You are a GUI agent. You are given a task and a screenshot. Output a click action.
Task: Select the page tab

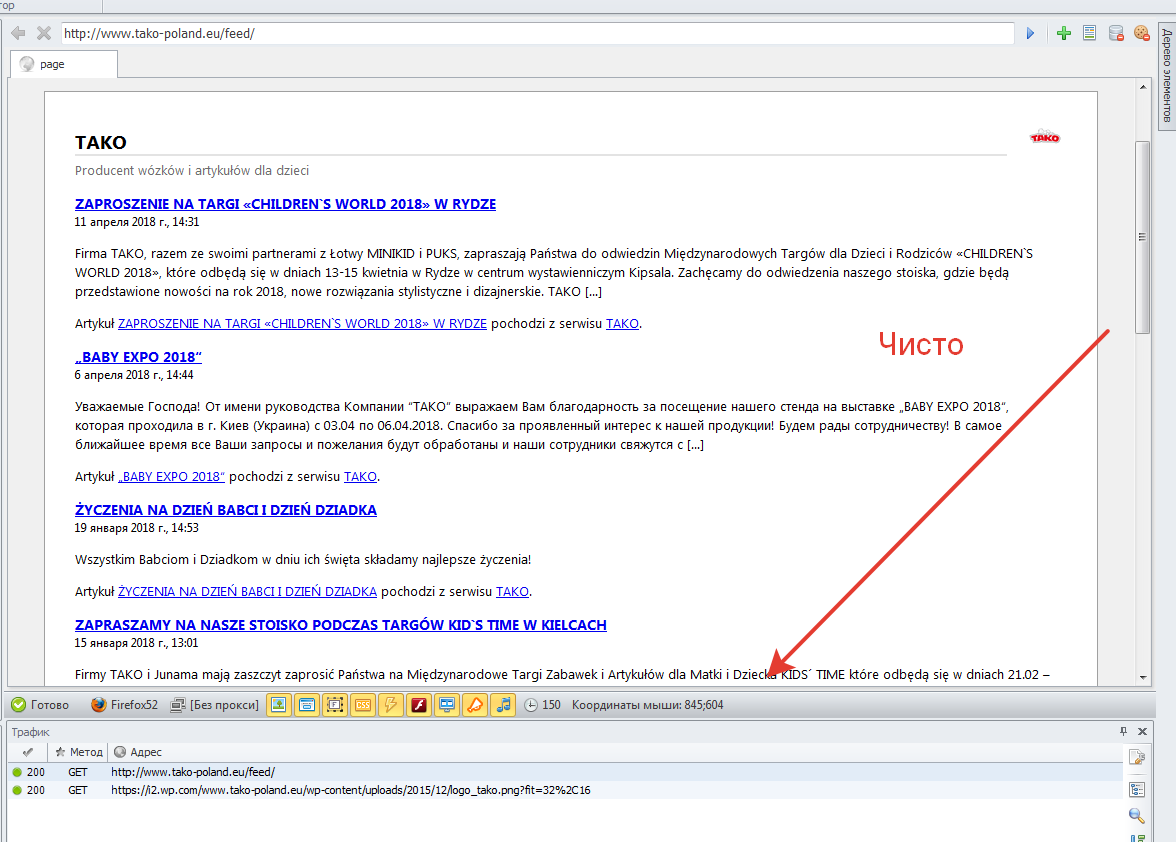64,64
